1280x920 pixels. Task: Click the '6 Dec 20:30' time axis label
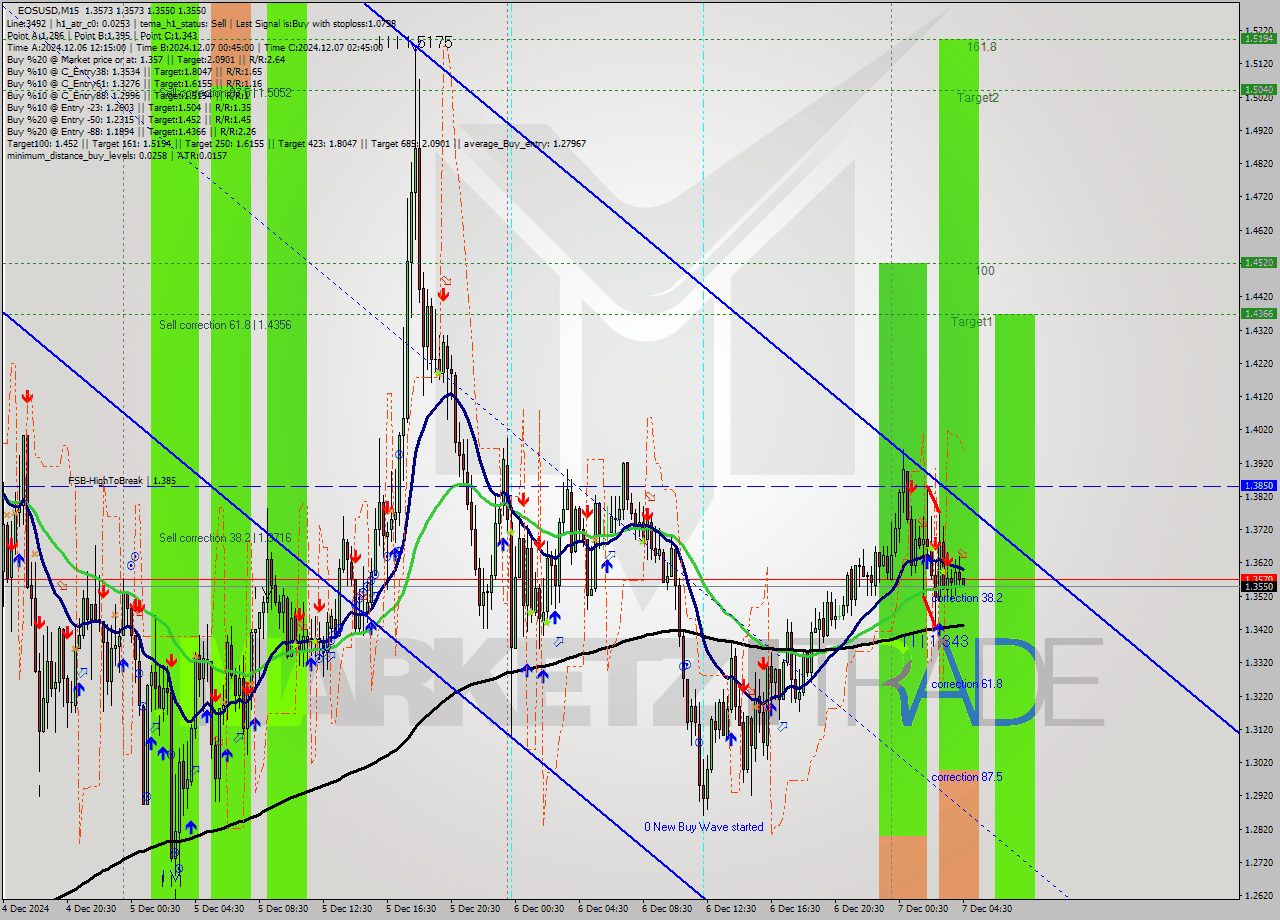(859, 909)
